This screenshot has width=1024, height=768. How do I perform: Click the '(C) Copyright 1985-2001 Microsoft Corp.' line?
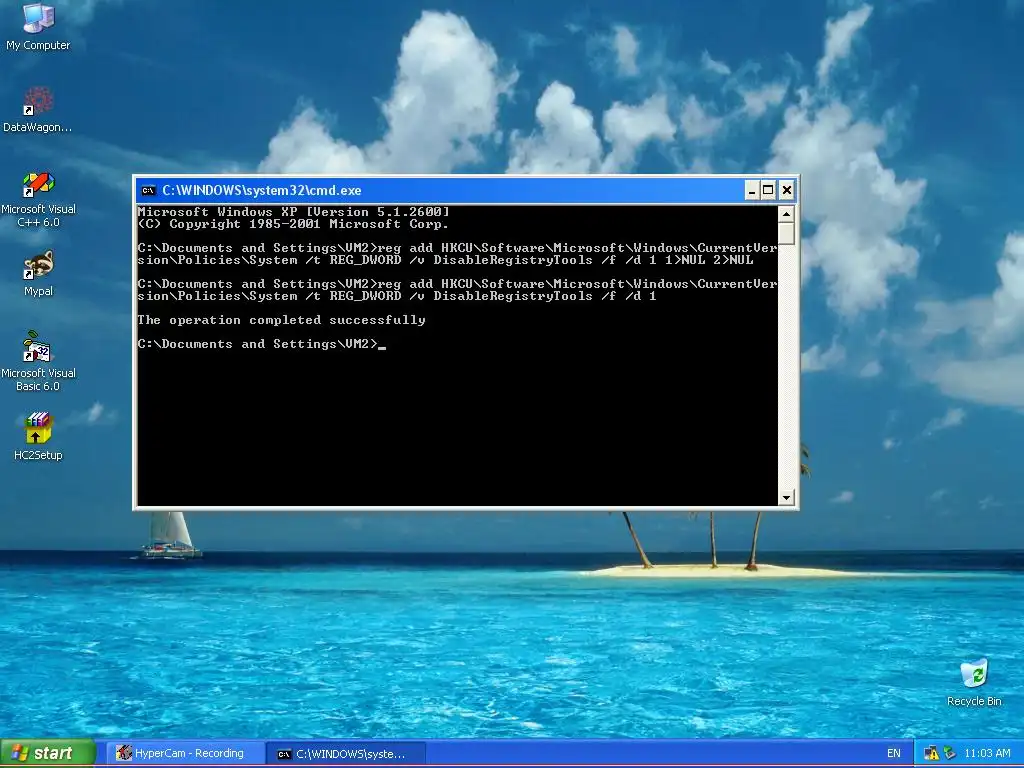tap(293, 224)
